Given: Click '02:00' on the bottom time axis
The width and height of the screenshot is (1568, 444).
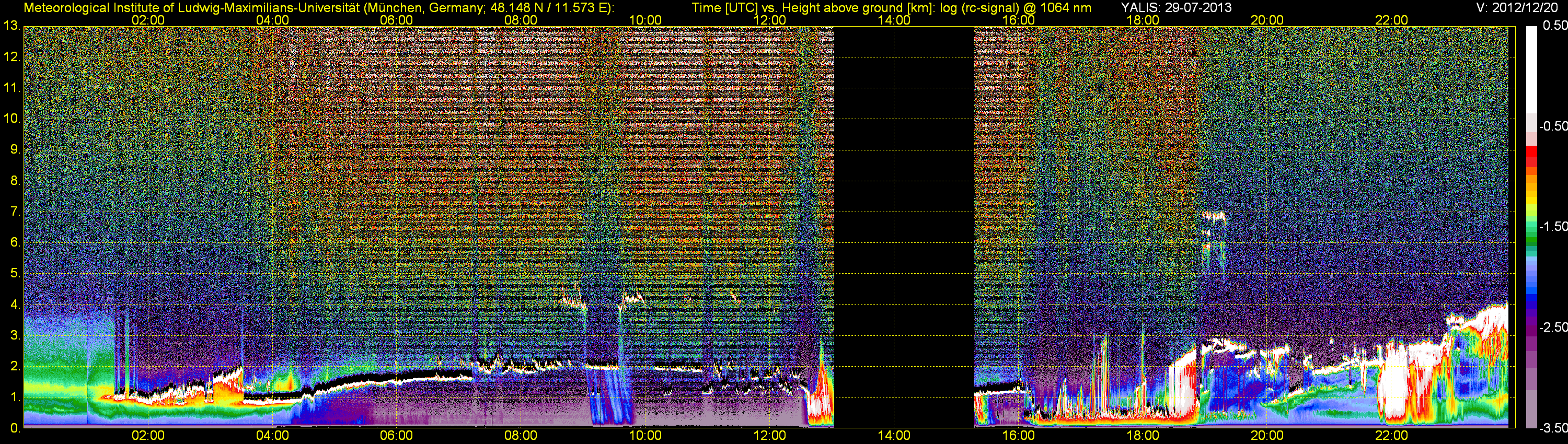Looking at the screenshot, I should (148, 436).
